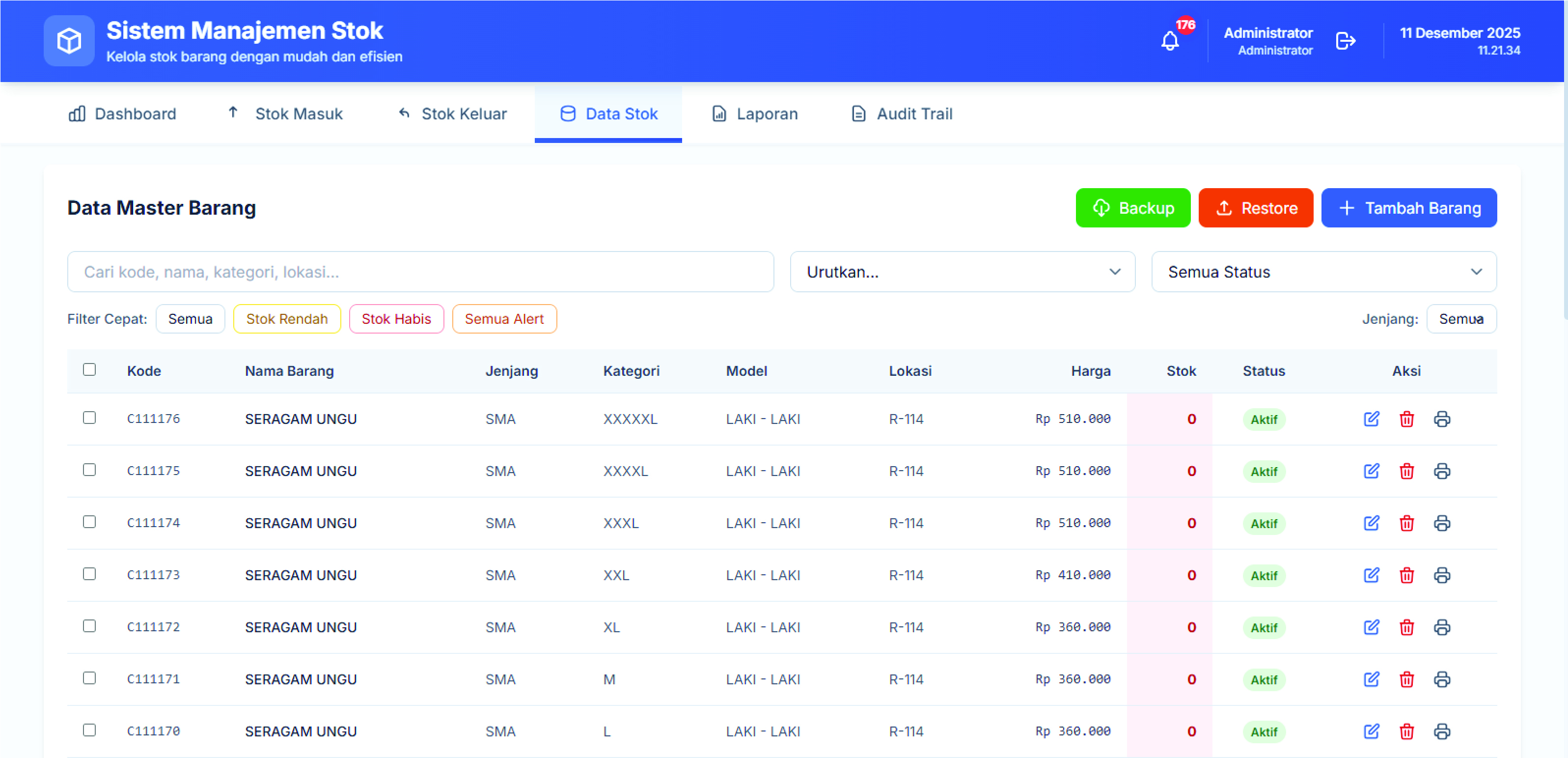The image size is (1568, 758).
Task: Click the edit icon for C111172
Action: (x=1371, y=627)
